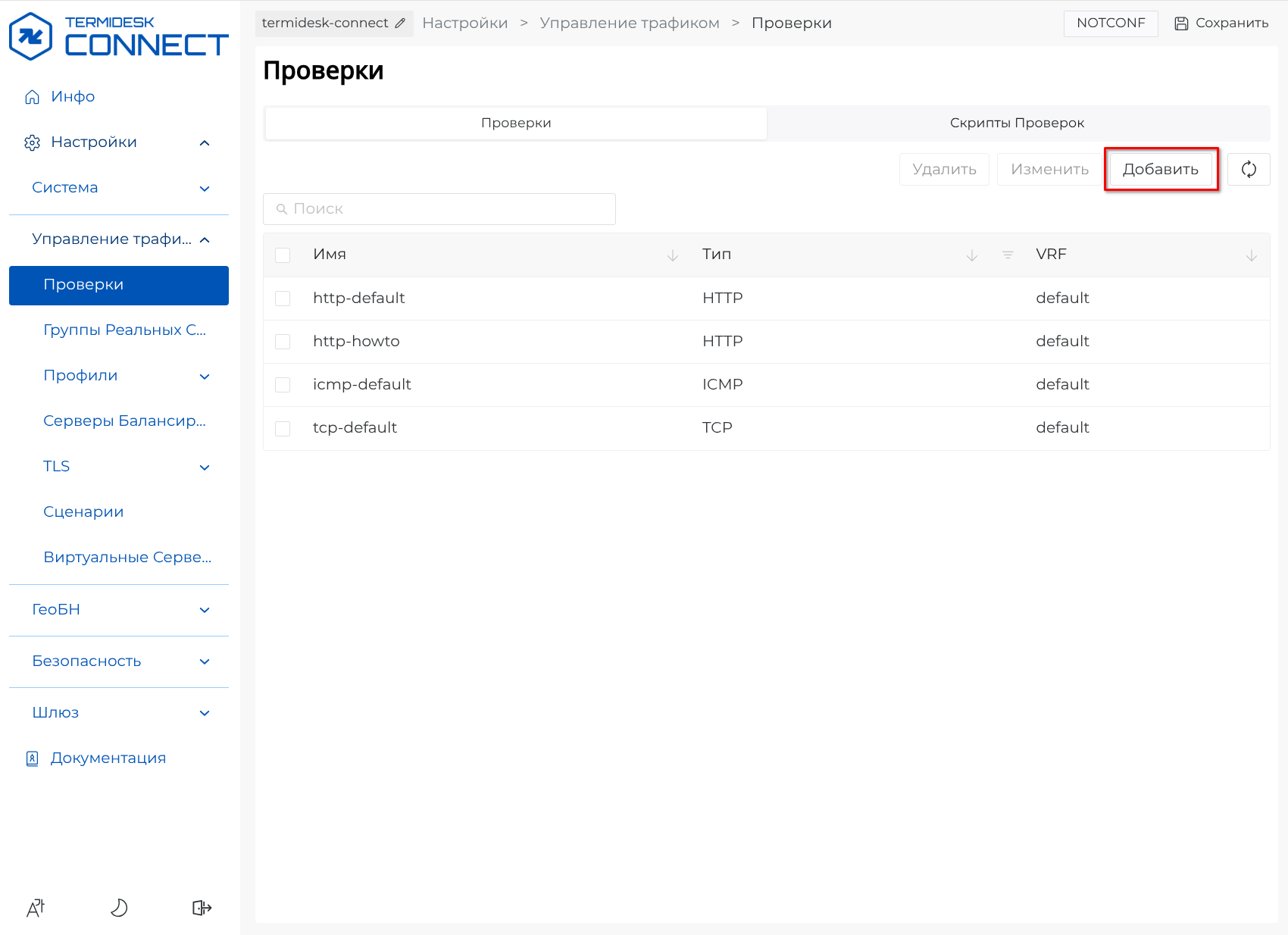This screenshot has width=1288, height=935.
Task: Sort by VRF column arrow
Action: [x=1251, y=255]
